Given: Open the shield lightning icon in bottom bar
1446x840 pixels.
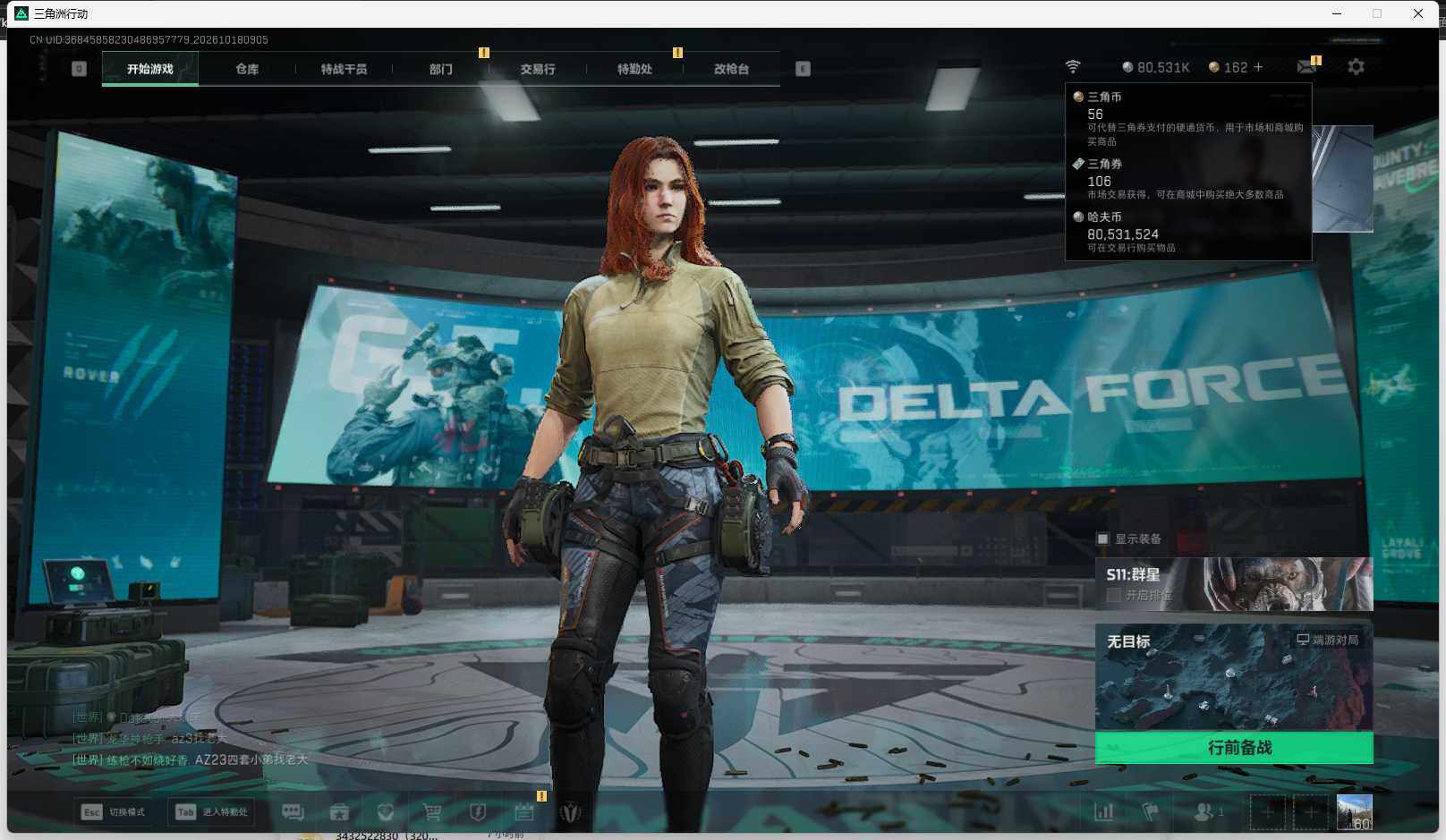Looking at the screenshot, I should pyautogui.click(x=478, y=812).
